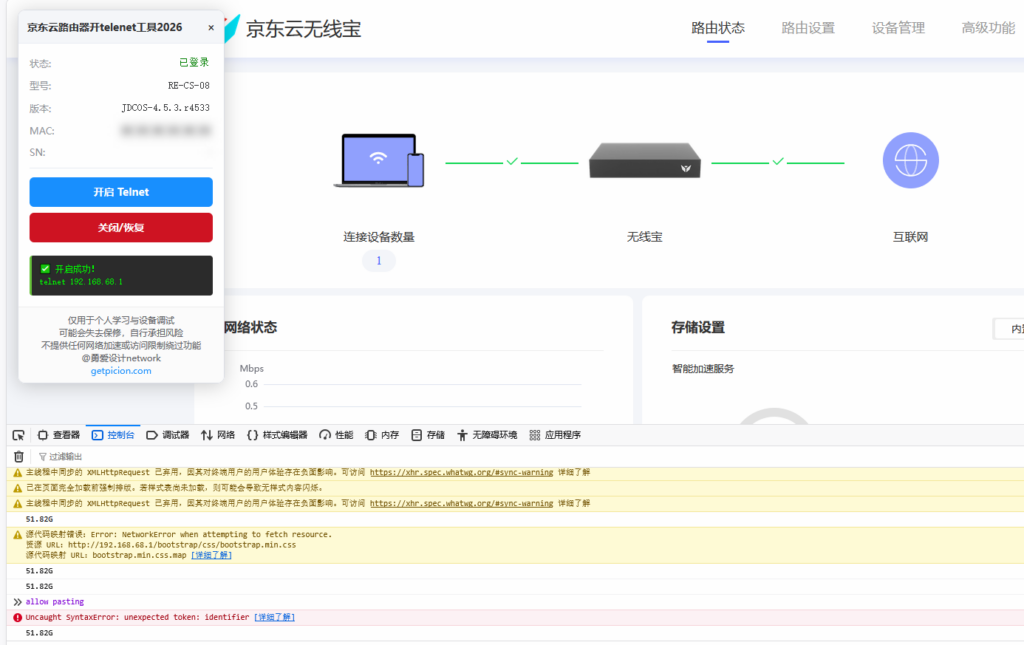Screen dimensions: 1024x645
Task: Click the version value JDCOS-4.5.3.r4533
Action: coord(166,108)
